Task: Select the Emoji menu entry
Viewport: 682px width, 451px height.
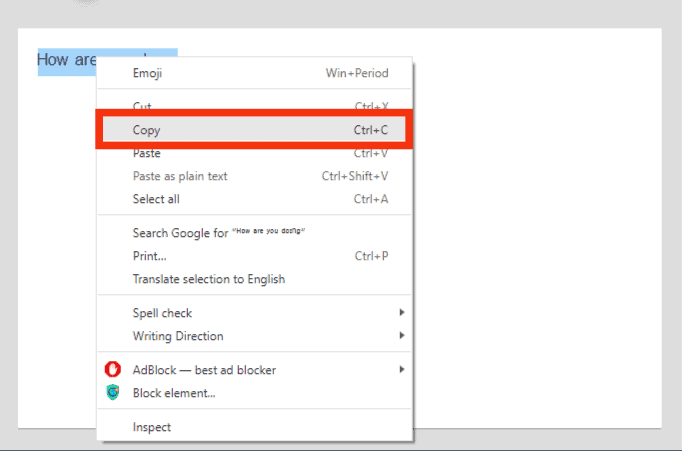Action: coord(148,73)
